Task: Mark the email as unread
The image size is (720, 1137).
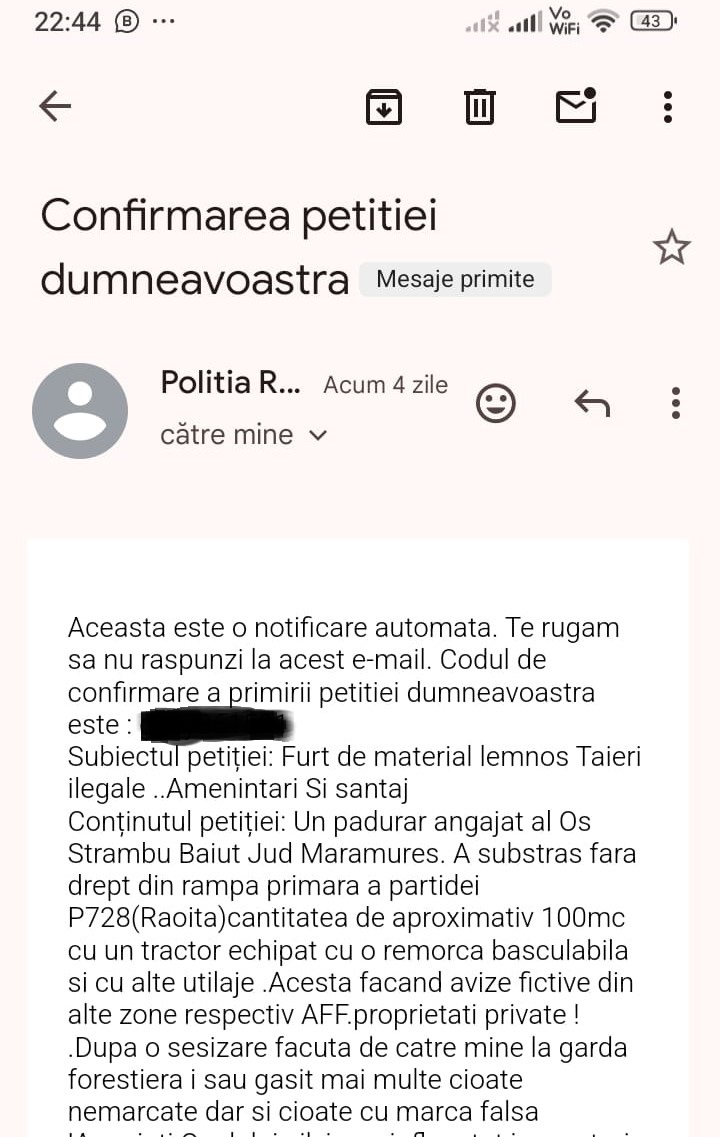Action: pos(576,106)
